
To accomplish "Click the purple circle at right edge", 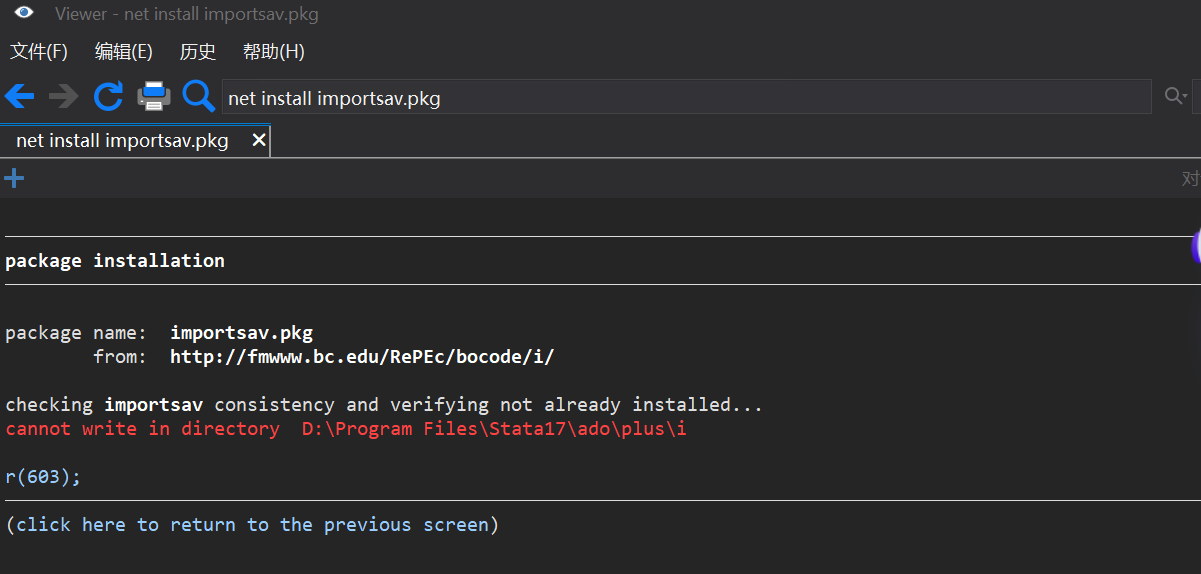I will tap(1196, 247).
